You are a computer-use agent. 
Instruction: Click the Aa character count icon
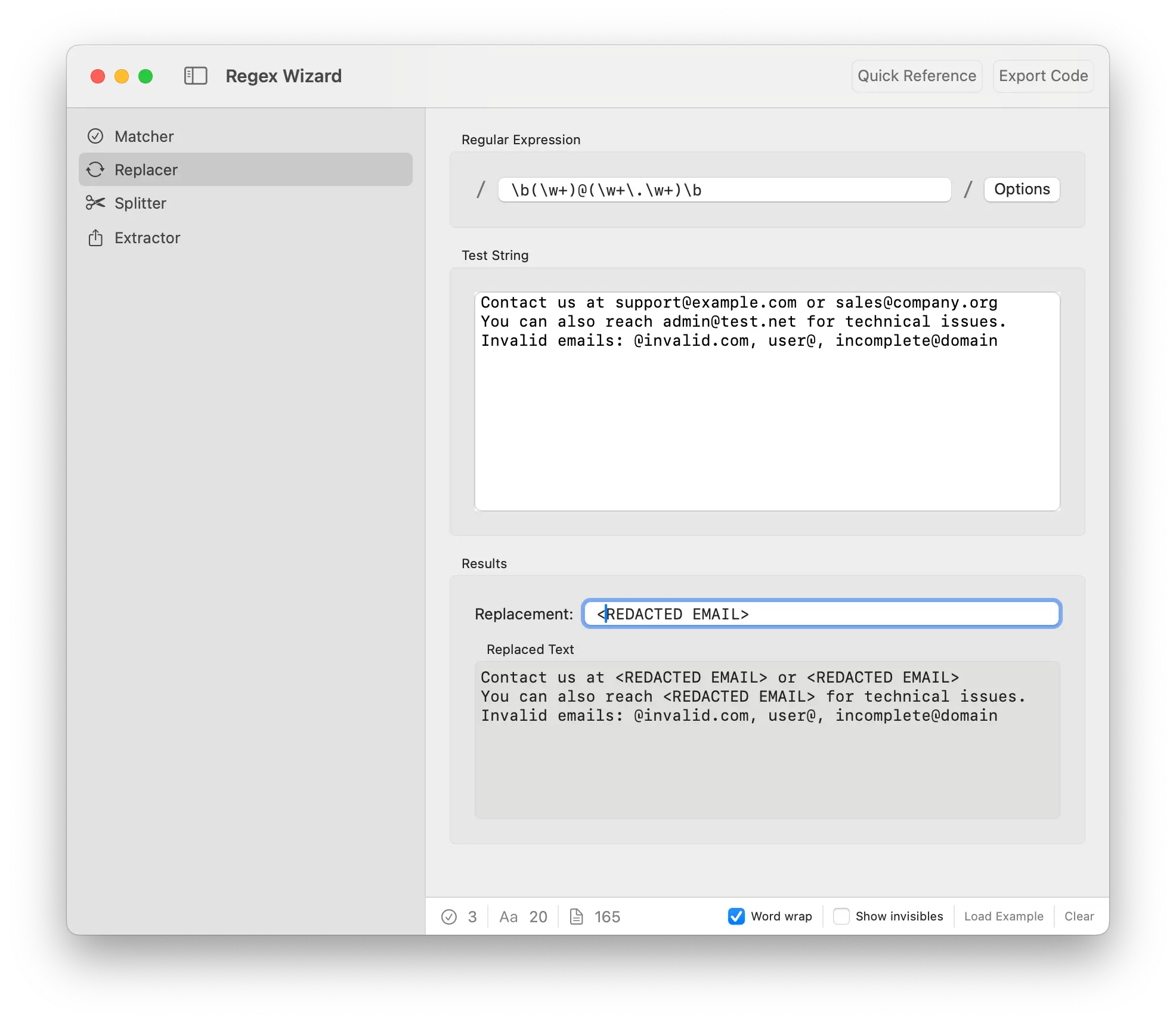pyautogui.click(x=508, y=917)
